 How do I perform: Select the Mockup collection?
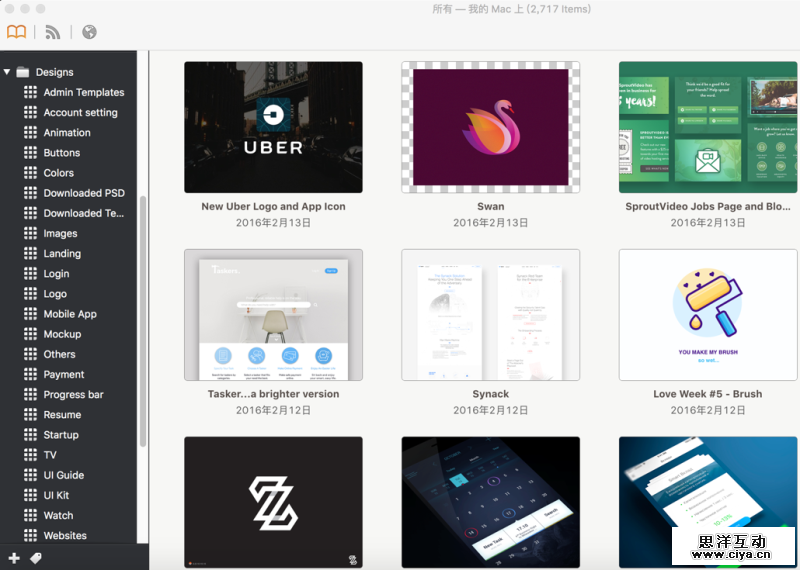62,334
